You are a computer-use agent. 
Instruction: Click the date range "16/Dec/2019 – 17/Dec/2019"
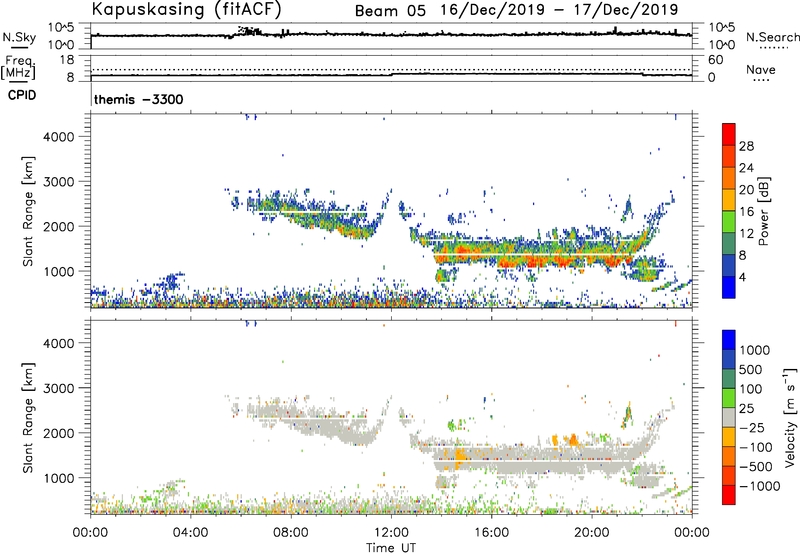pyautogui.click(x=560, y=10)
